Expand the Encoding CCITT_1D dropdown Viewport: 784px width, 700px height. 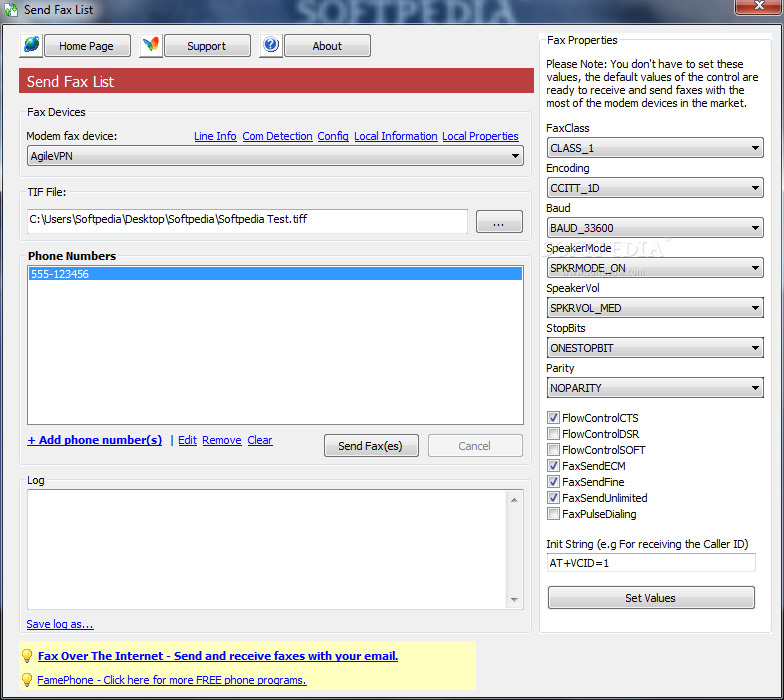pyautogui.click(x=655, y=188)
